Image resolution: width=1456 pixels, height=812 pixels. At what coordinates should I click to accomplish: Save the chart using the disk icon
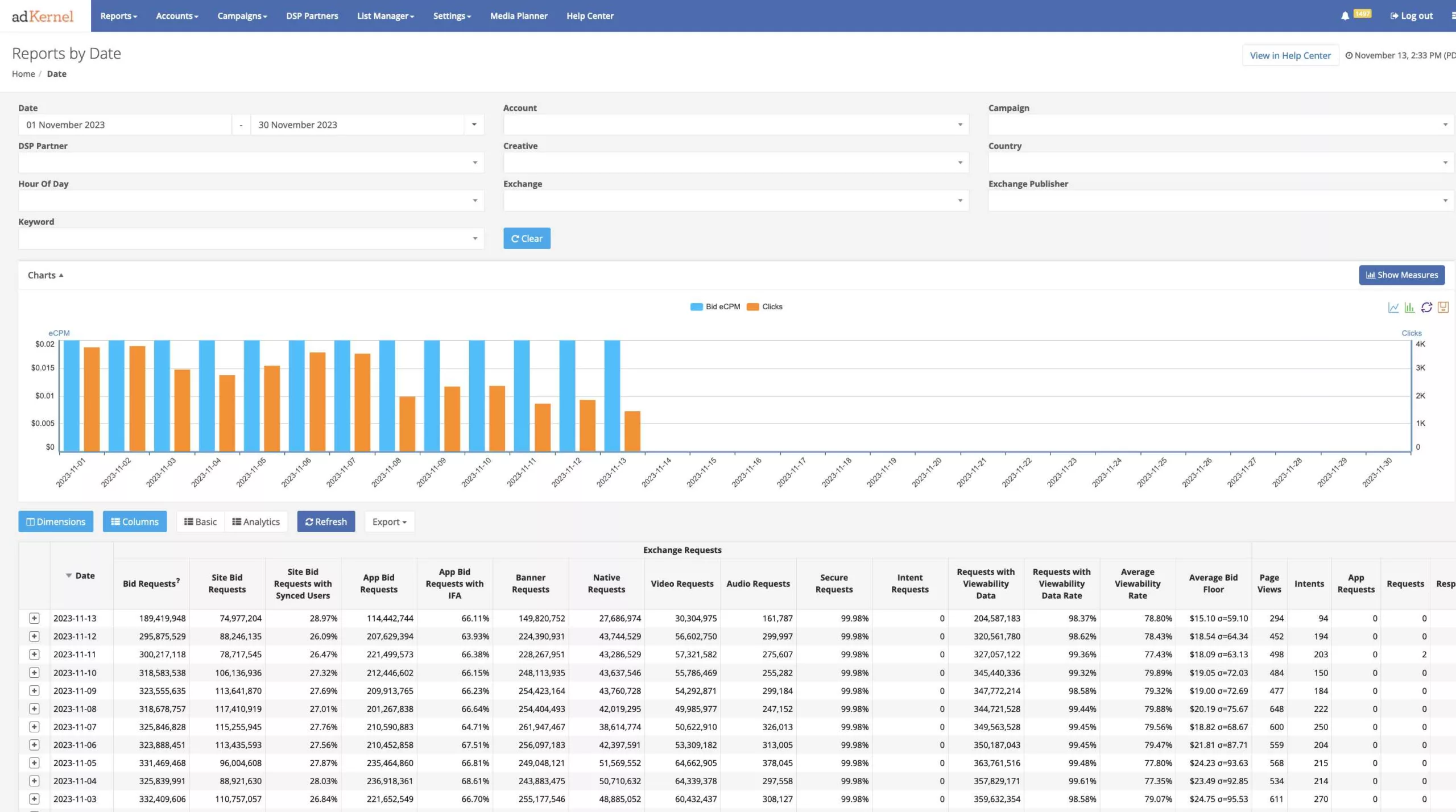(1443, 306)
